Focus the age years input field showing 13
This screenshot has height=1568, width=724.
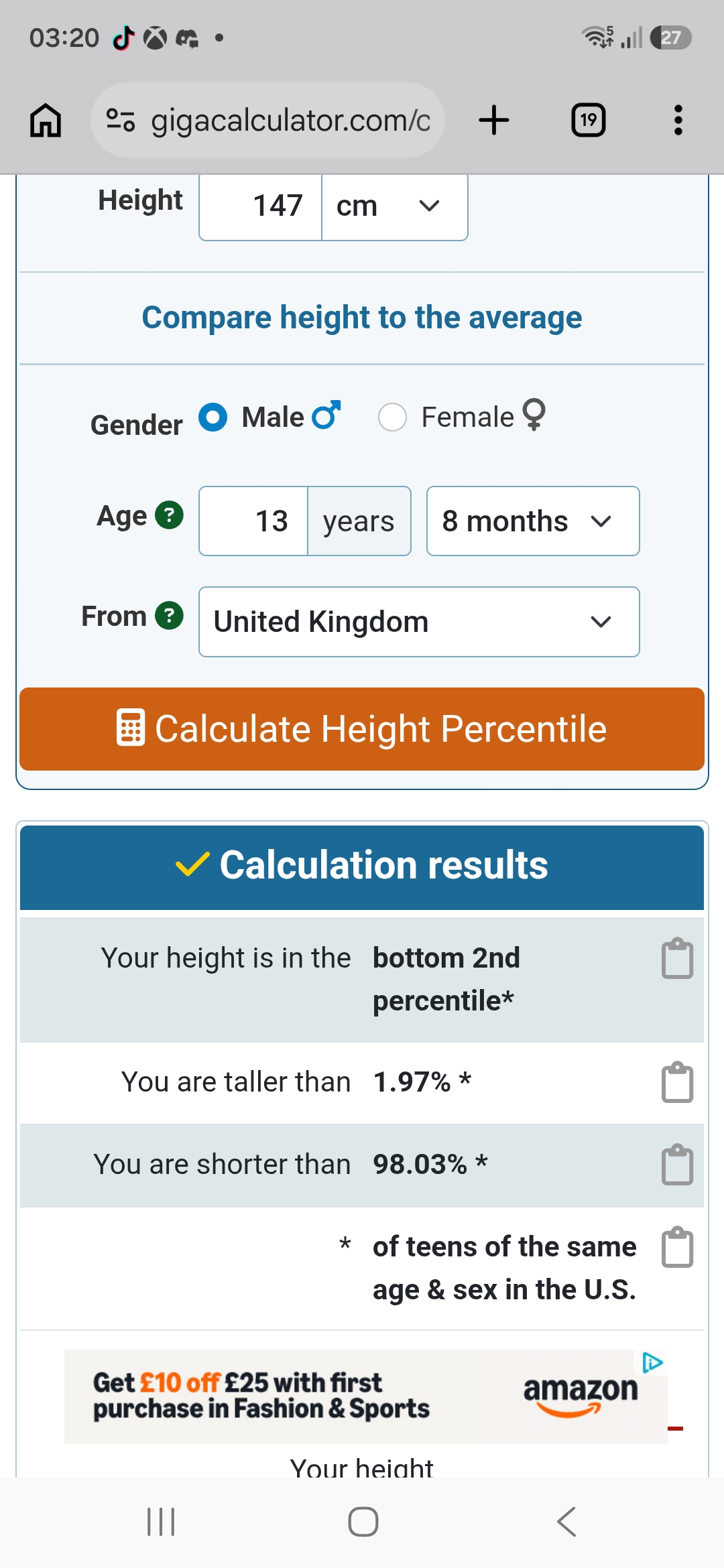coord(254,521)
